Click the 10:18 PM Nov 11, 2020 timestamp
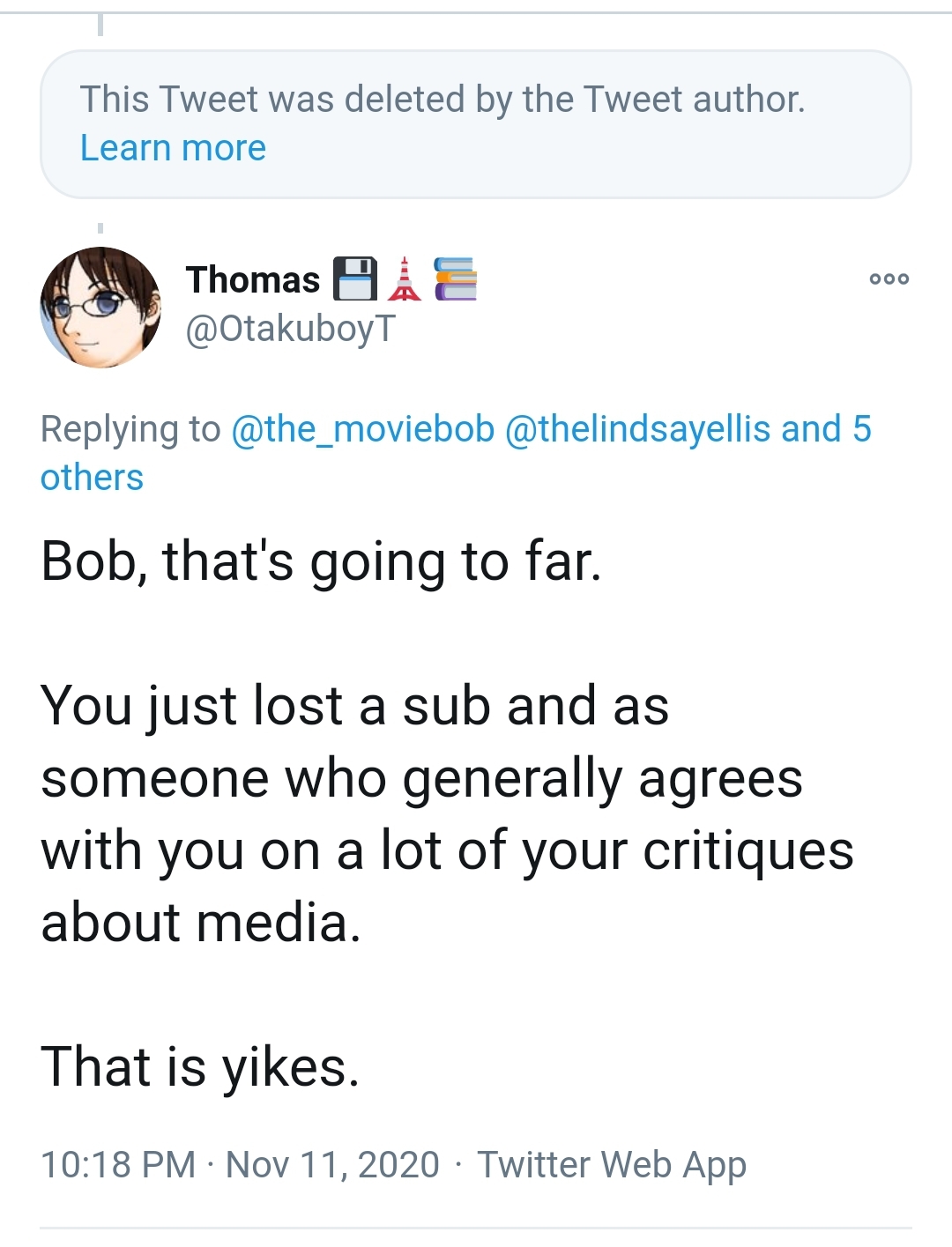952x1247 pixels. (240, 1164)
